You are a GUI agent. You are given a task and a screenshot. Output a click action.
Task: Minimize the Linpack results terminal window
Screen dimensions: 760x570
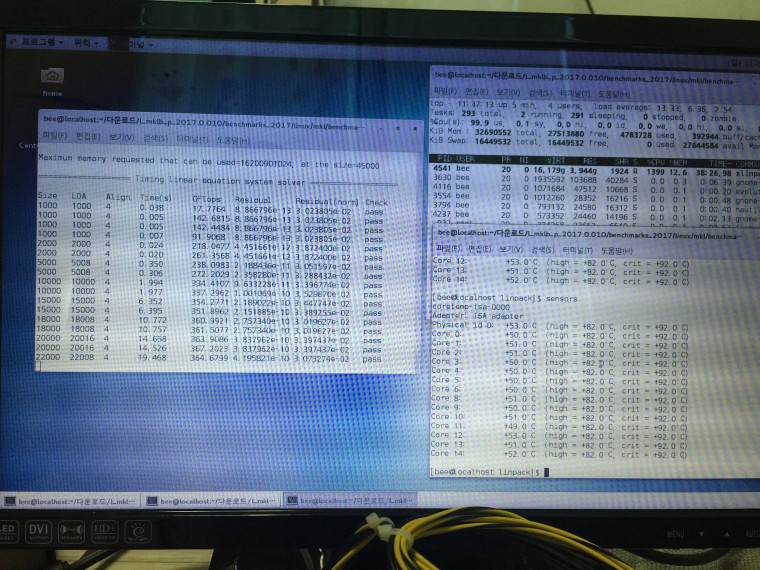380,128
